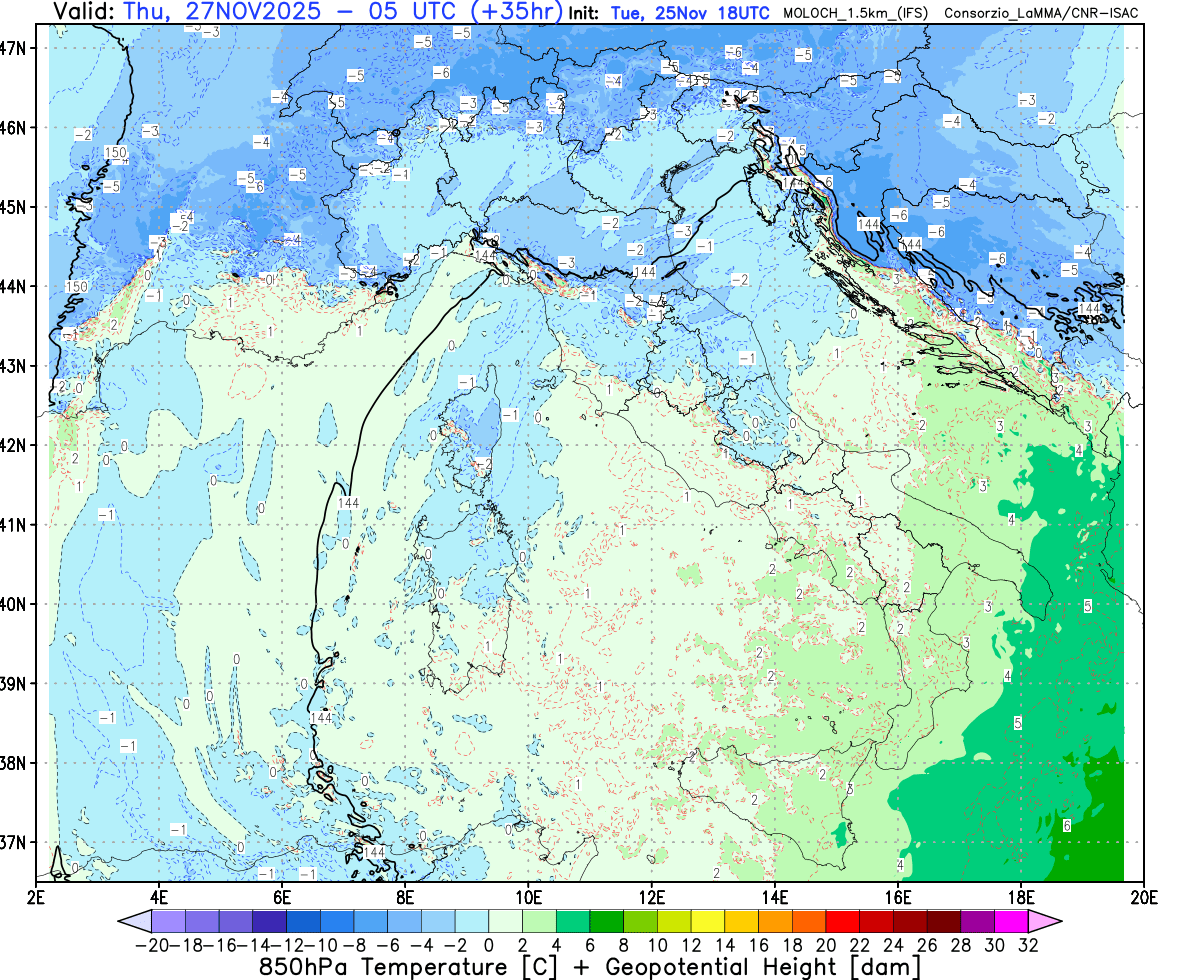Image resolution: width=1180 pixels, height=980 pixels.
Task: Click the 2E longitude axis label
Action: click(36, 895)
